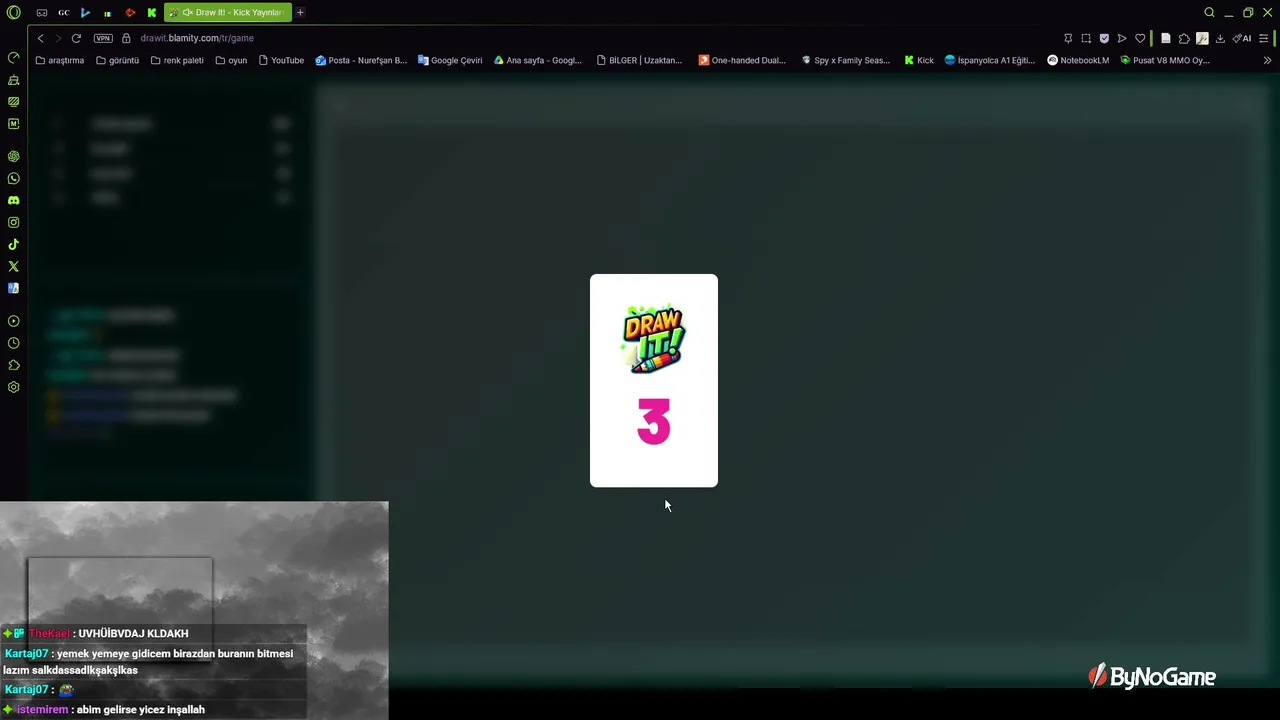
Task: Open the BİLGER Uzaktan bookmark
Action: coord(639,60)
